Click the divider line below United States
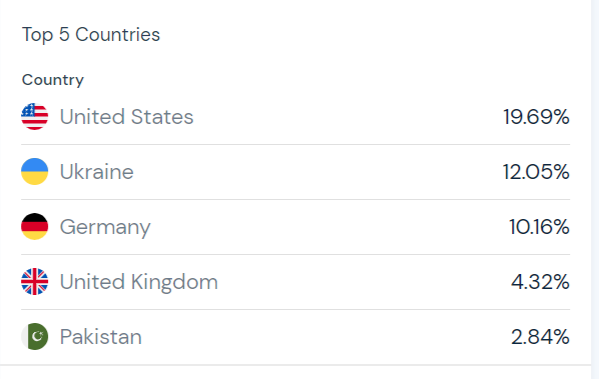The width and height of the screenshot is (599, 379). [x=295, y=144]
